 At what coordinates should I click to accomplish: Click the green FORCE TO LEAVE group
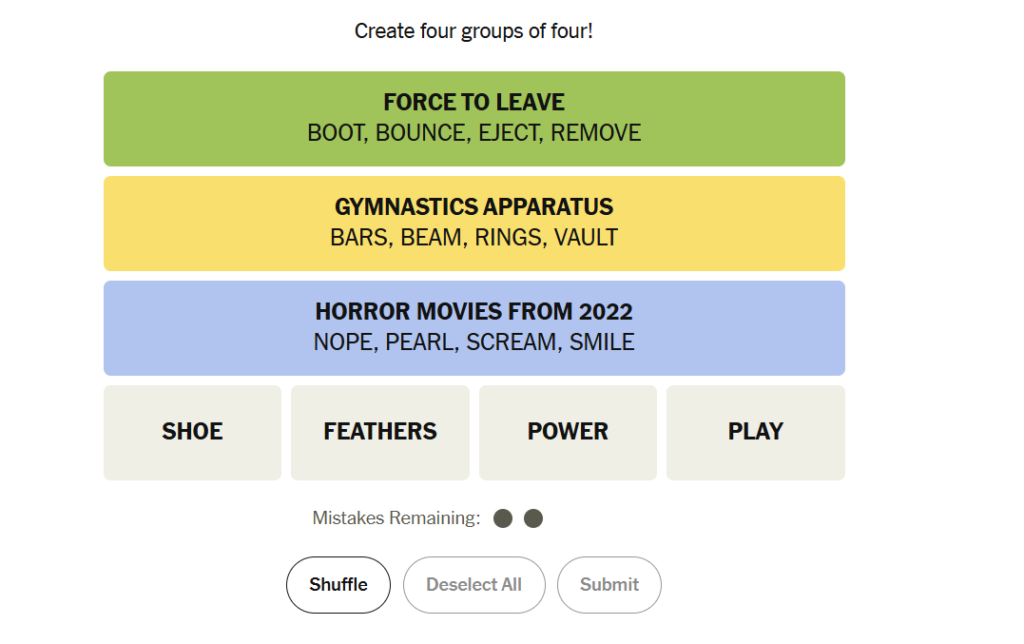pyautogui.click(x=474, y=119)
